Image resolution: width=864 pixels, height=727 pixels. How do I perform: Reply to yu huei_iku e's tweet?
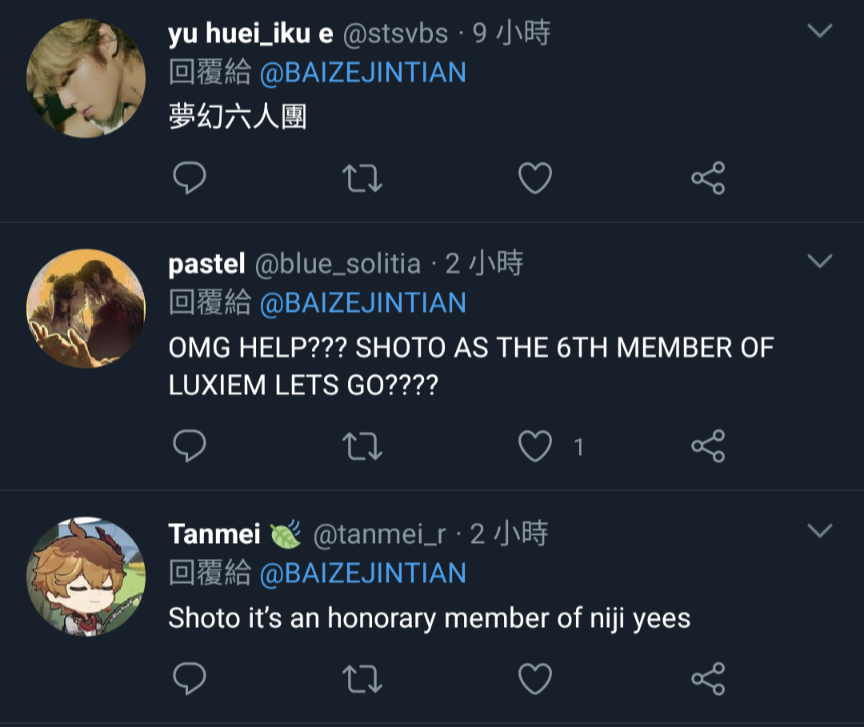(x=190, y=178)
